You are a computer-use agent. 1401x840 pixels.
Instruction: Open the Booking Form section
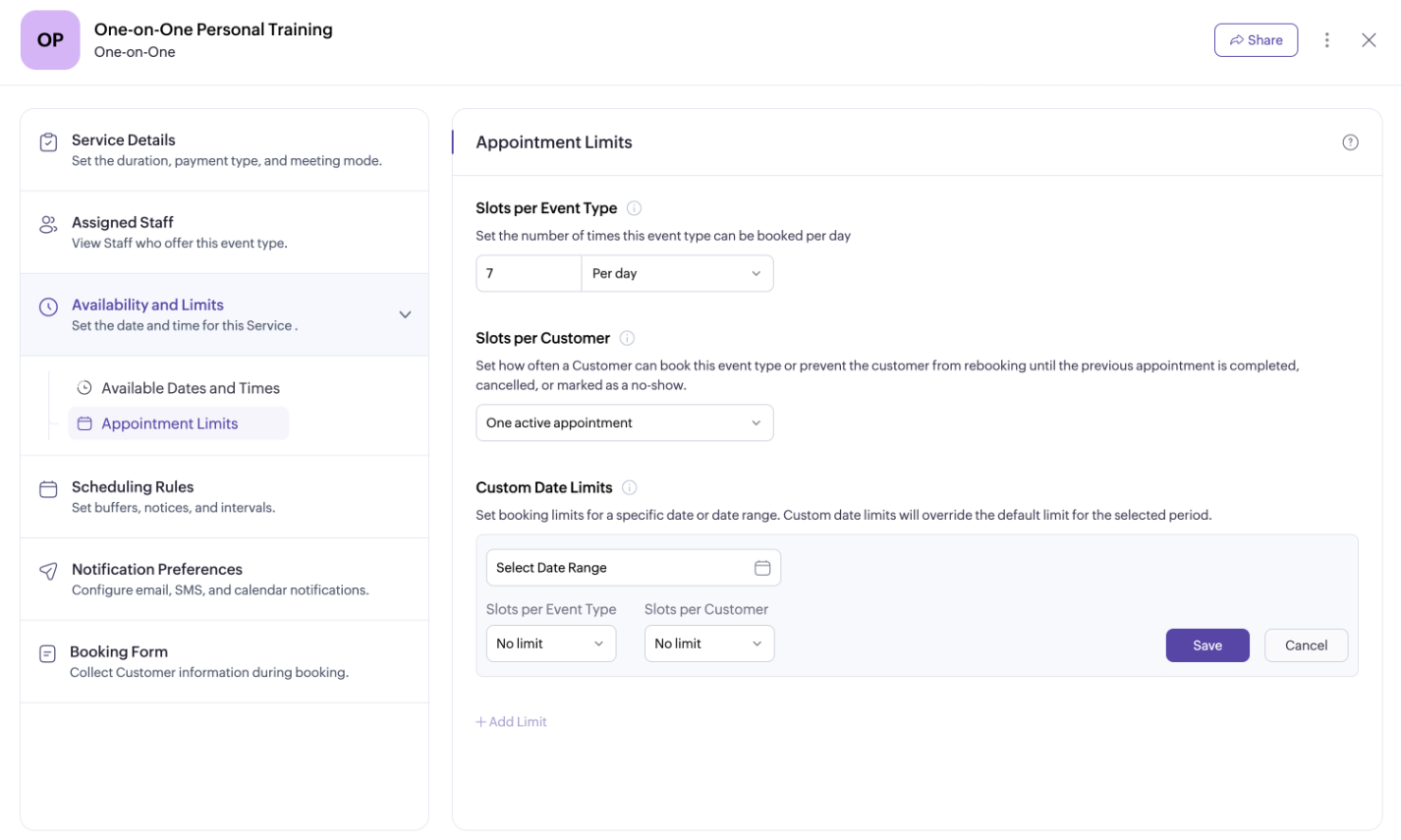tap(225, 662)
